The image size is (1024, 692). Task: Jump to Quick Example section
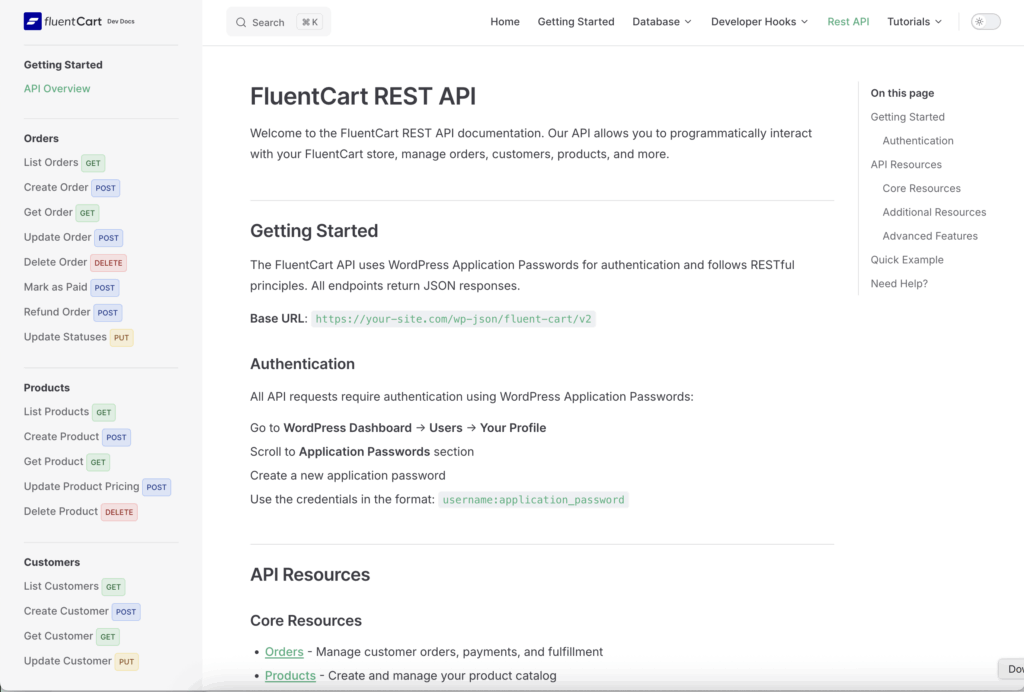pos(907,260)
